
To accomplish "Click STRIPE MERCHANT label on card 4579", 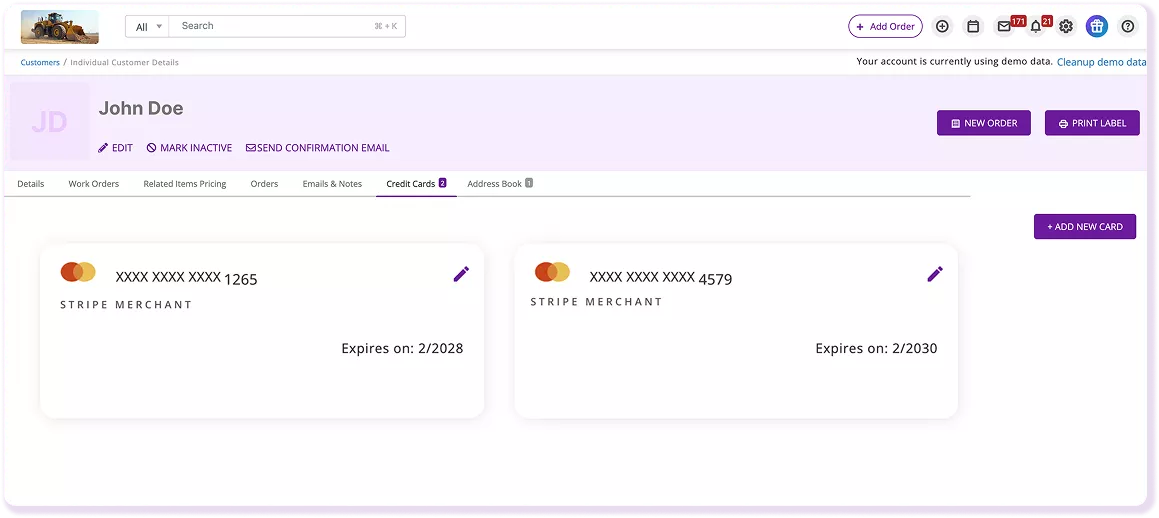I will click(597, 301).
